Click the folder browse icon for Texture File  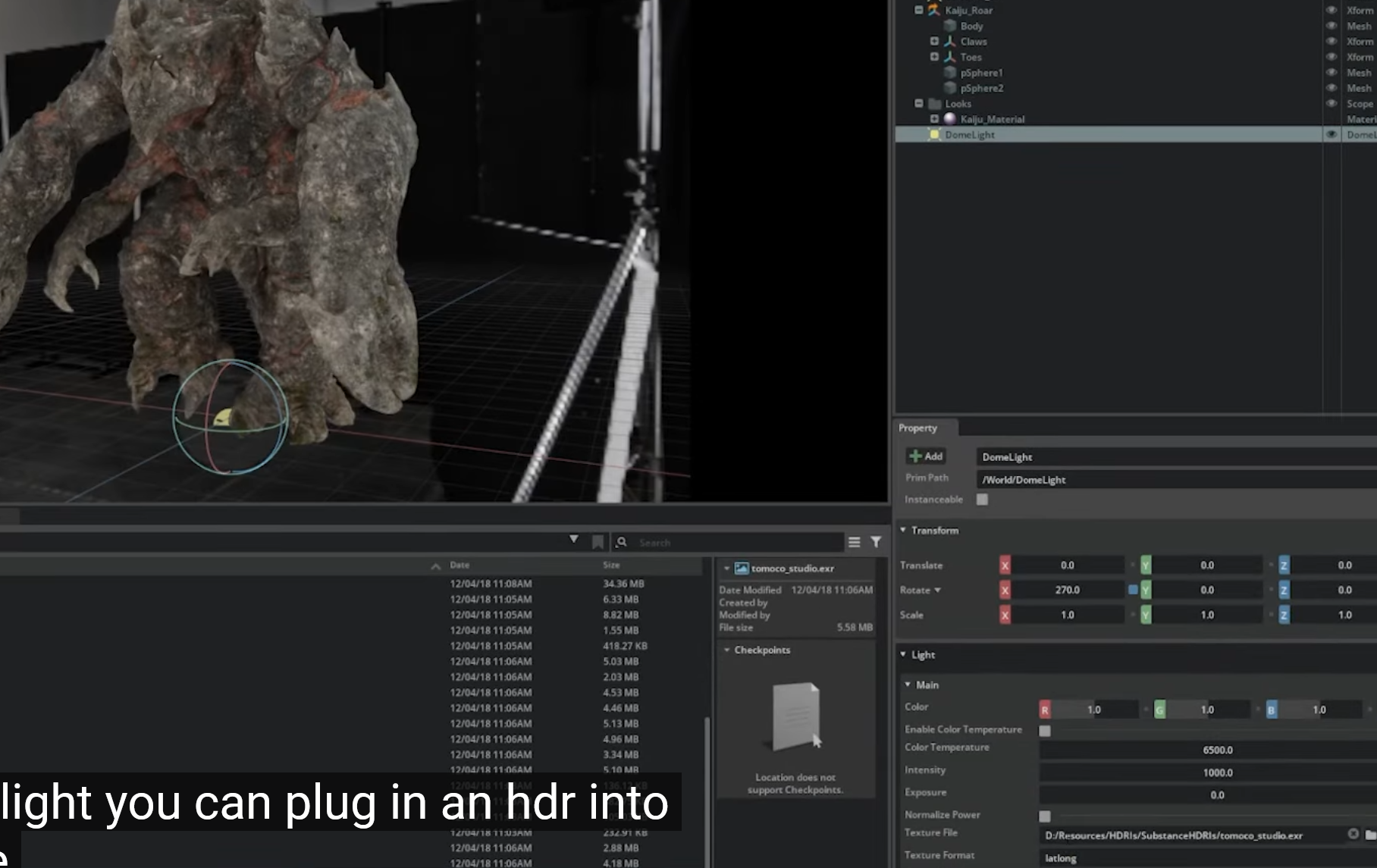click(x=1370, y=835)
